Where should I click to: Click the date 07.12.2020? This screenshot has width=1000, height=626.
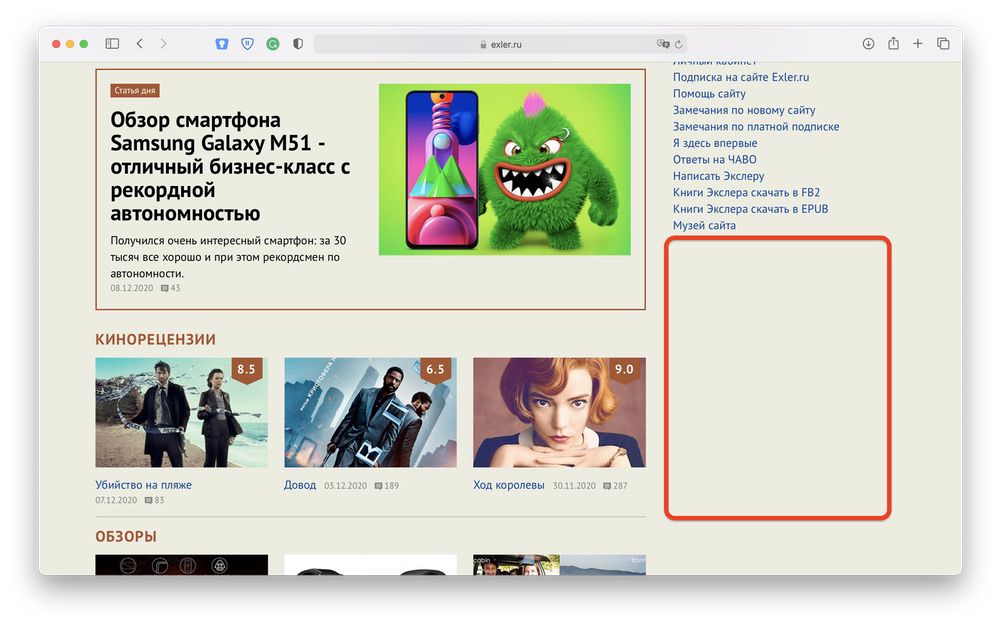(x=116, y=500)
